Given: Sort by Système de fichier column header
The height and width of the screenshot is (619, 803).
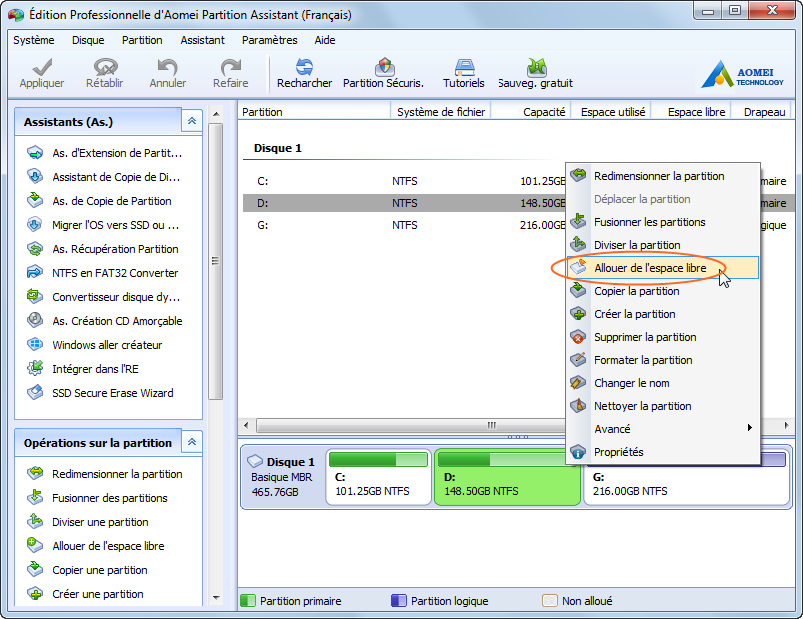Looking at the screenshot, I should click(440, 112).
